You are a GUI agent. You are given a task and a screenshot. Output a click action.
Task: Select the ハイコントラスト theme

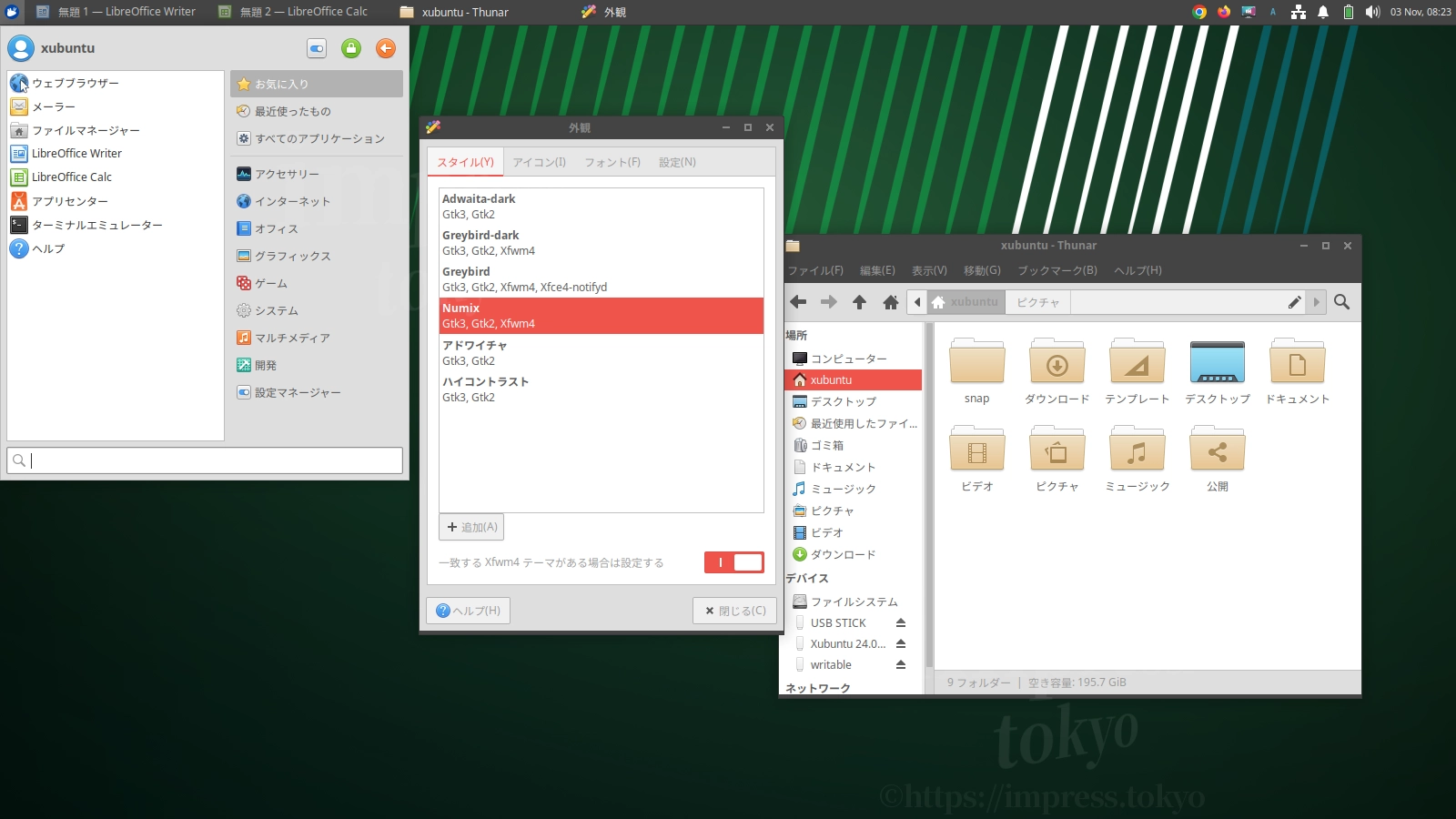pos(602,389)
